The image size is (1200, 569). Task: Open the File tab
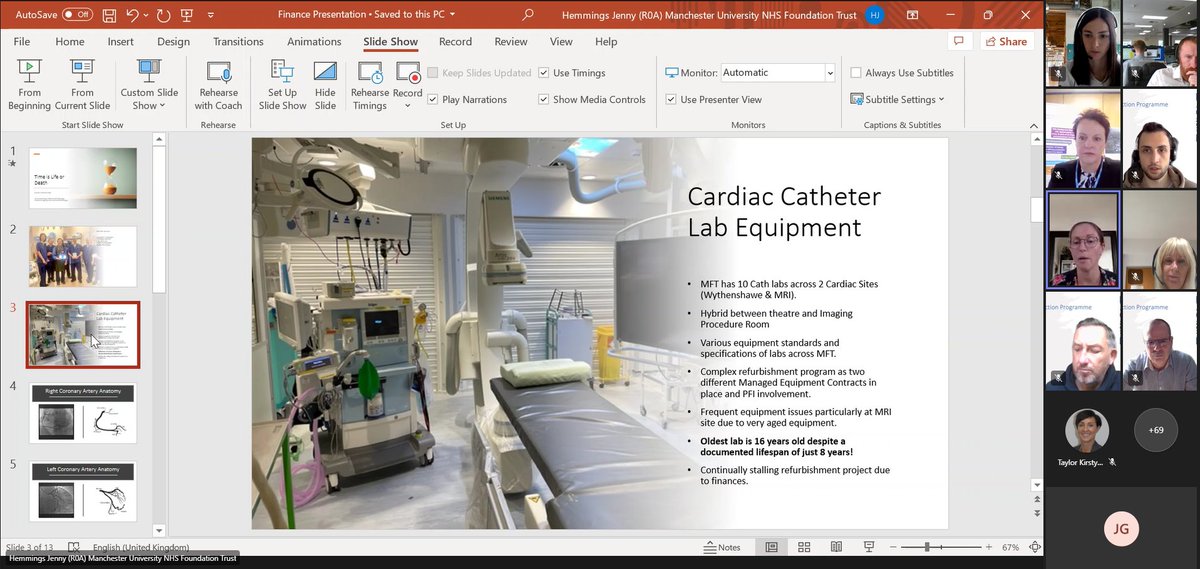pyautogui.click(x=22, y=41)
